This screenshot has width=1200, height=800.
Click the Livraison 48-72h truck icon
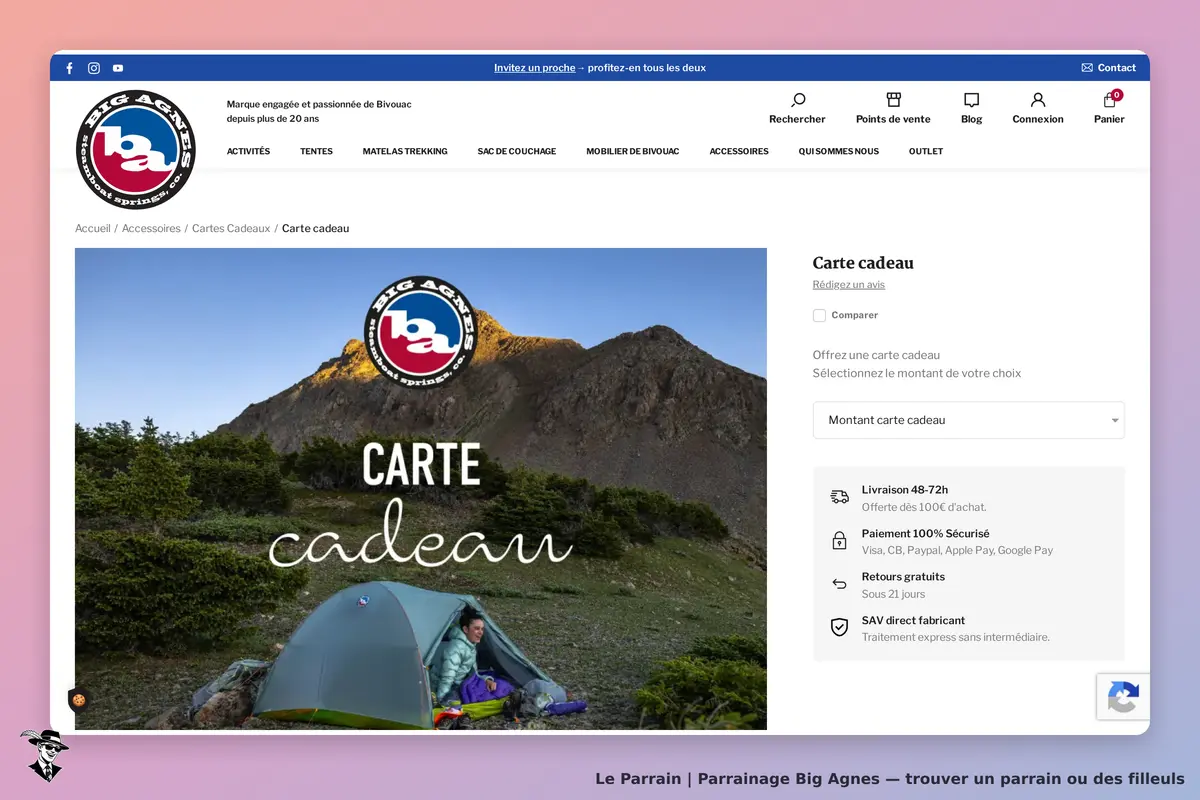click(x=840, y=497)
